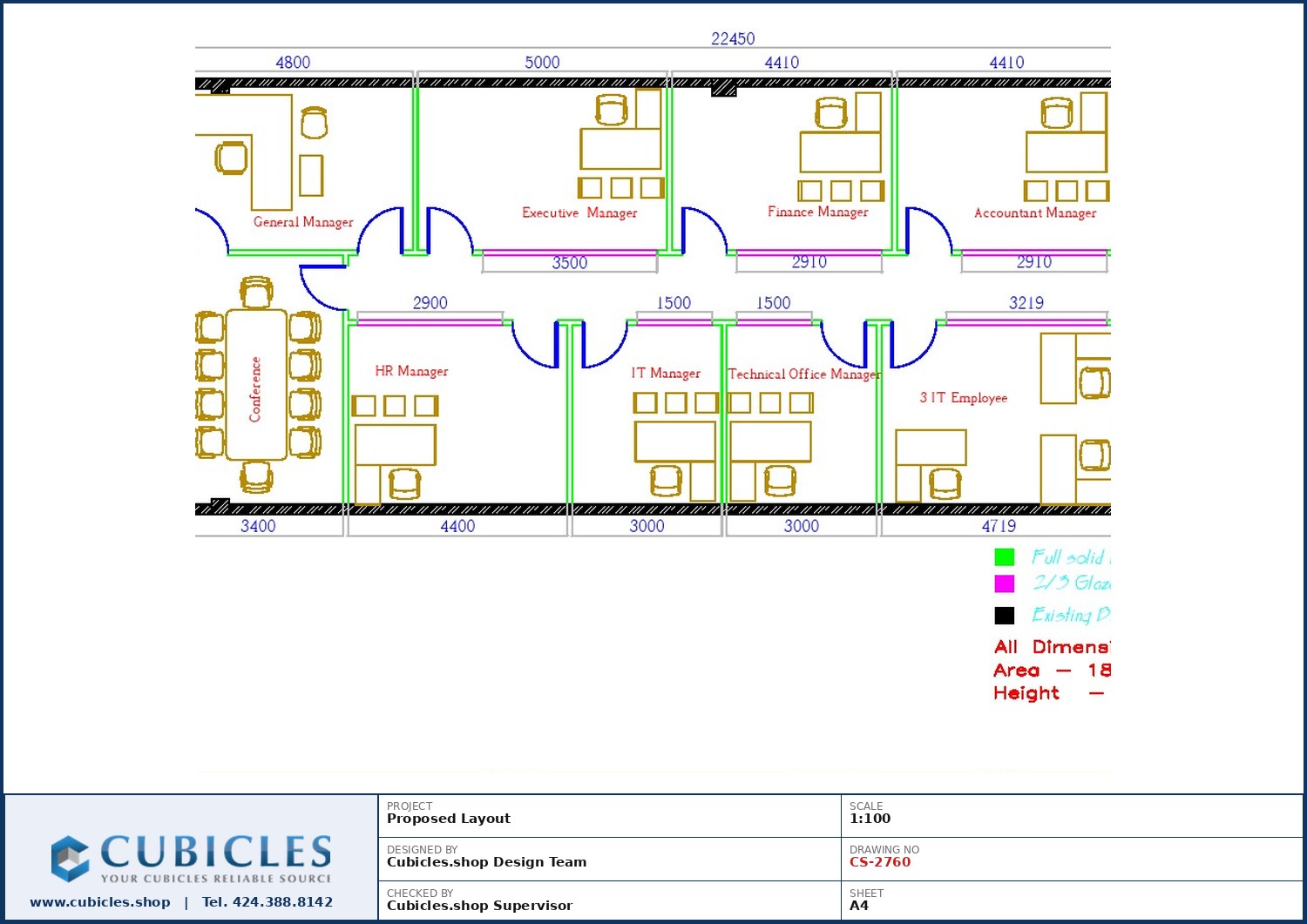1307x924 pixels.
Task: Click the 2/3 Glaz legend text
Action: [1072, 583]
